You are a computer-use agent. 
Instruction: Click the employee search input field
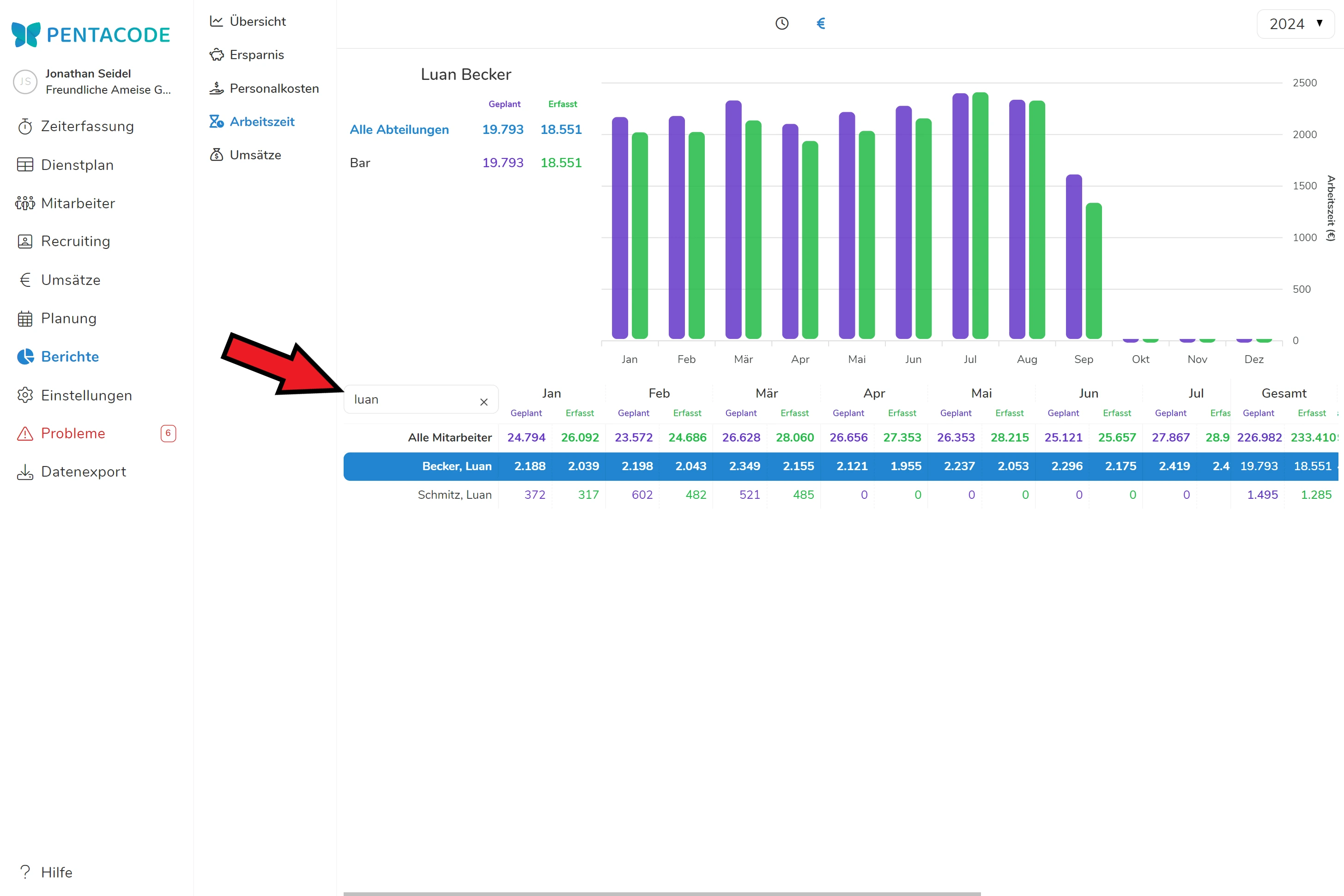tap(412, 400)
